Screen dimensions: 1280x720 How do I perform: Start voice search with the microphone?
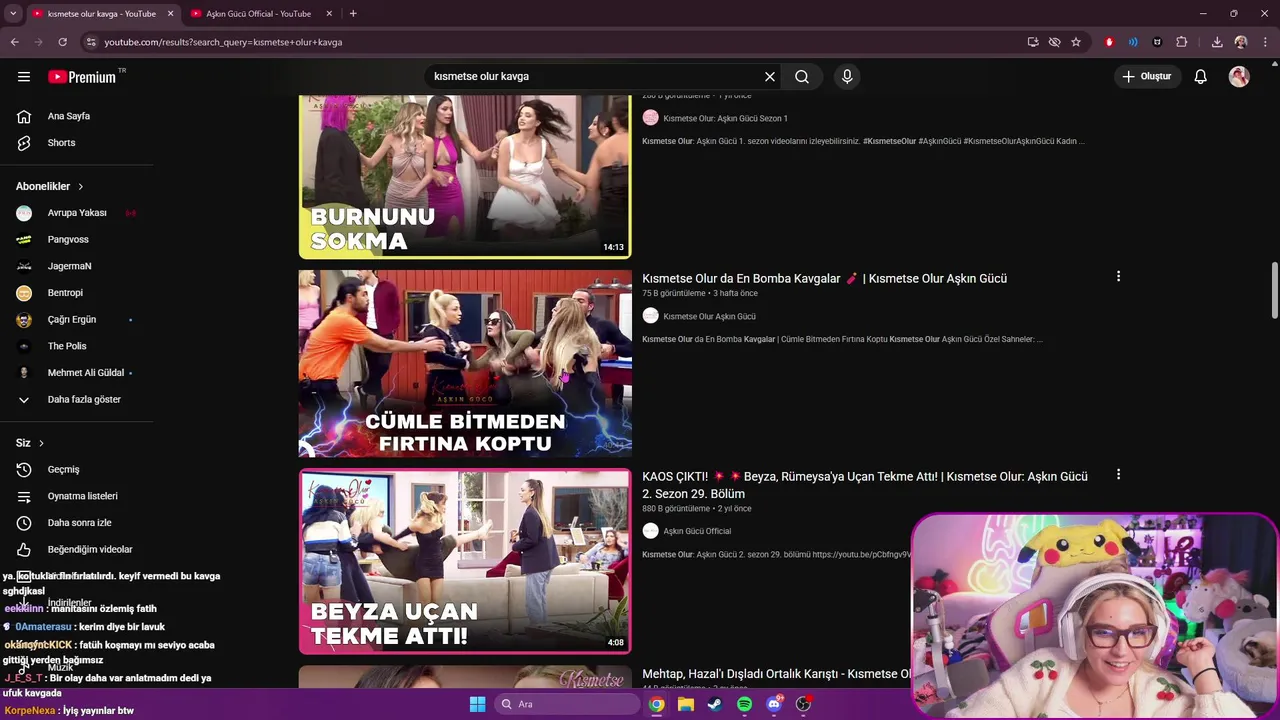tap(847, 77)
